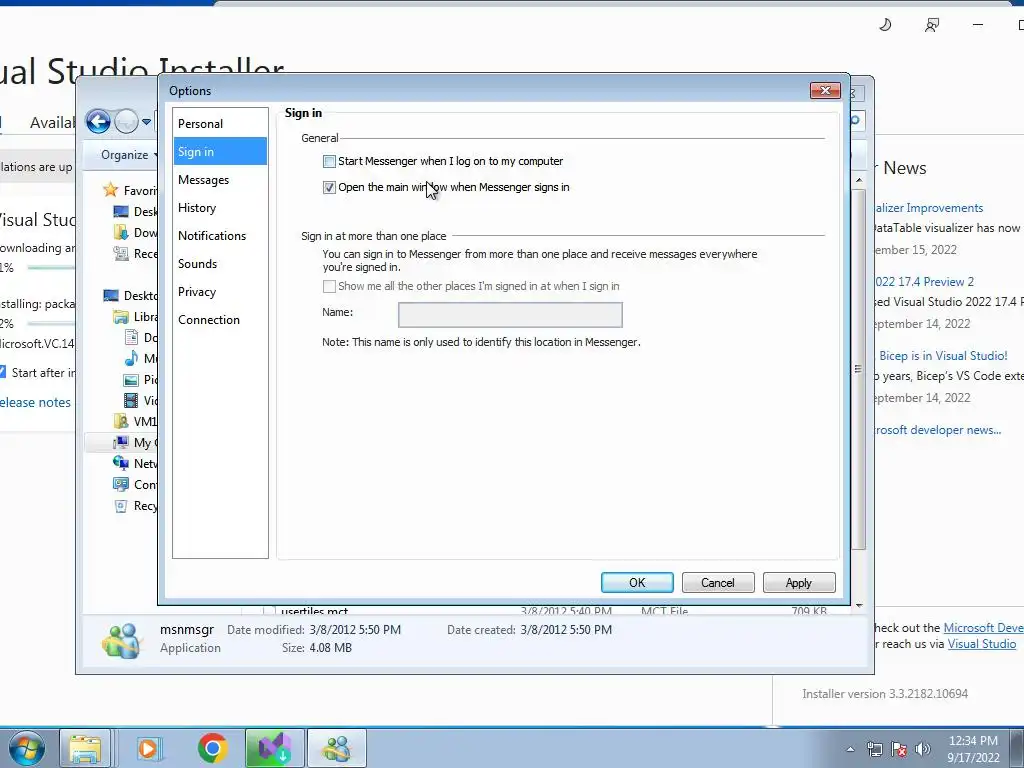Switch to Available tab in Visual Studio Installer
Image resolution: width=1024 pixels, height=768 pixels.
pos(53,122)
